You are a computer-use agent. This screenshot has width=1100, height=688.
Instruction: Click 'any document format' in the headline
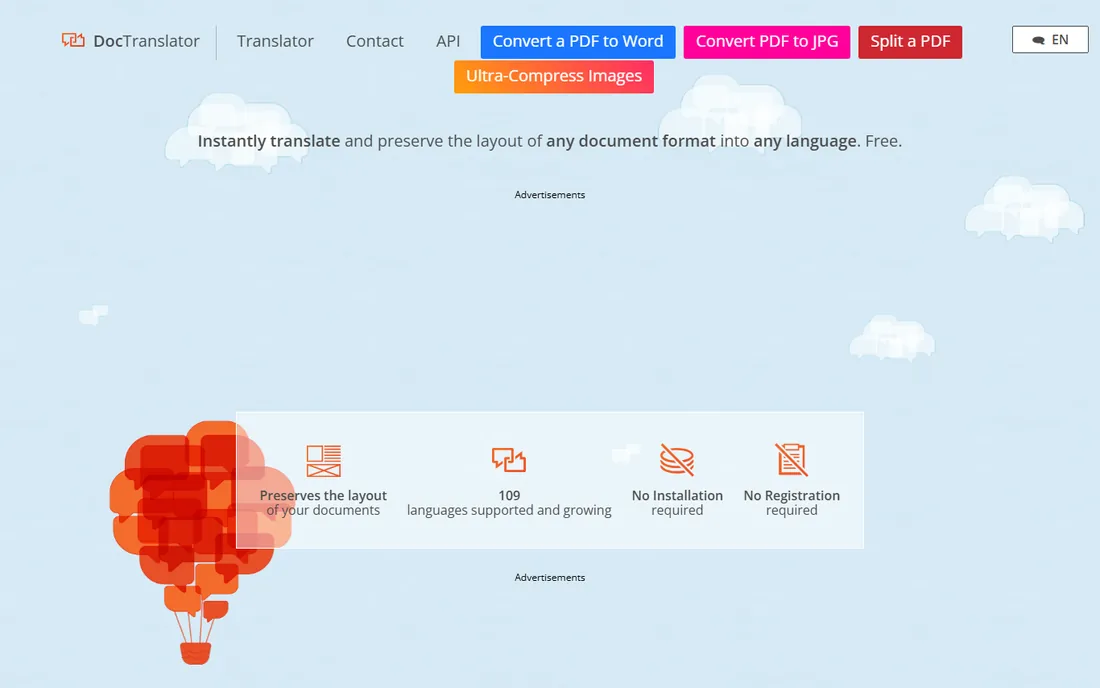point(631,141)
